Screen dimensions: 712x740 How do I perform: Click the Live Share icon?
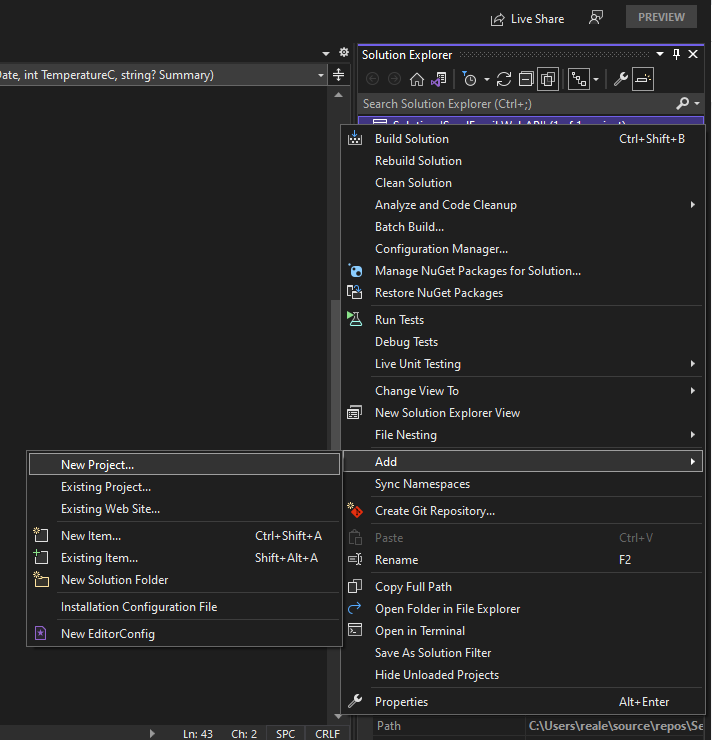pos(497,18)
